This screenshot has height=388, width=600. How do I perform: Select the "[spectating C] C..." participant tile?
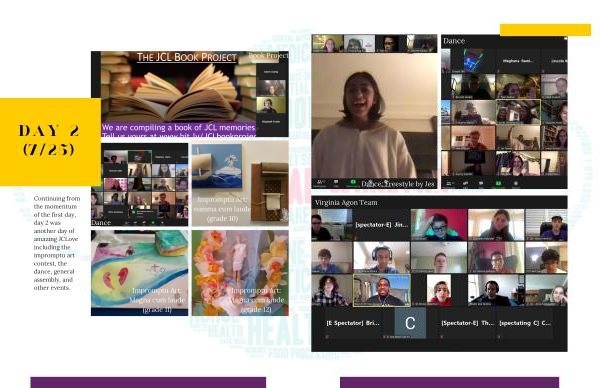(x=525, y=323)
